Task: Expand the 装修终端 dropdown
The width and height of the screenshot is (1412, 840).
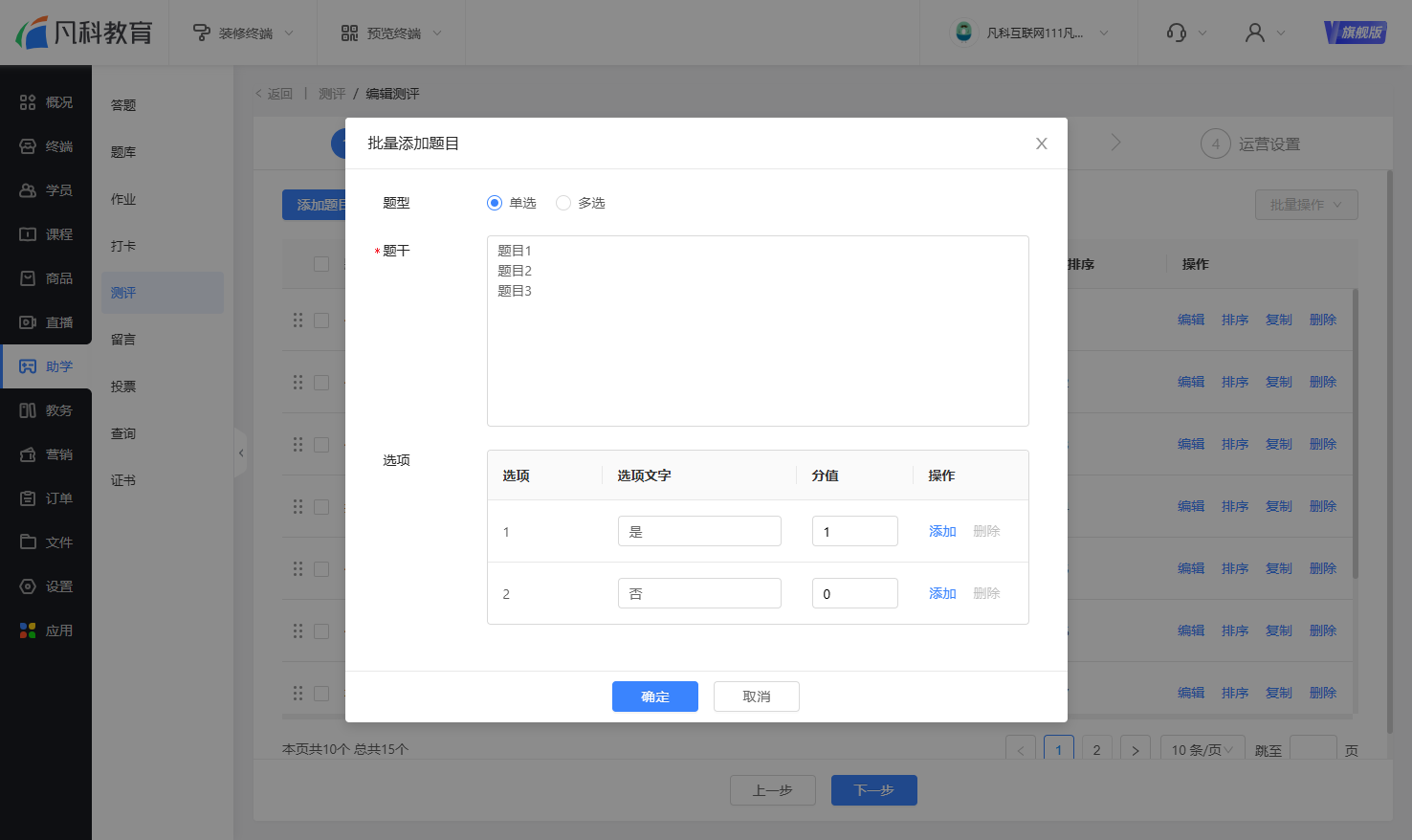Action: pyautogui.click(x=244, y=33)
